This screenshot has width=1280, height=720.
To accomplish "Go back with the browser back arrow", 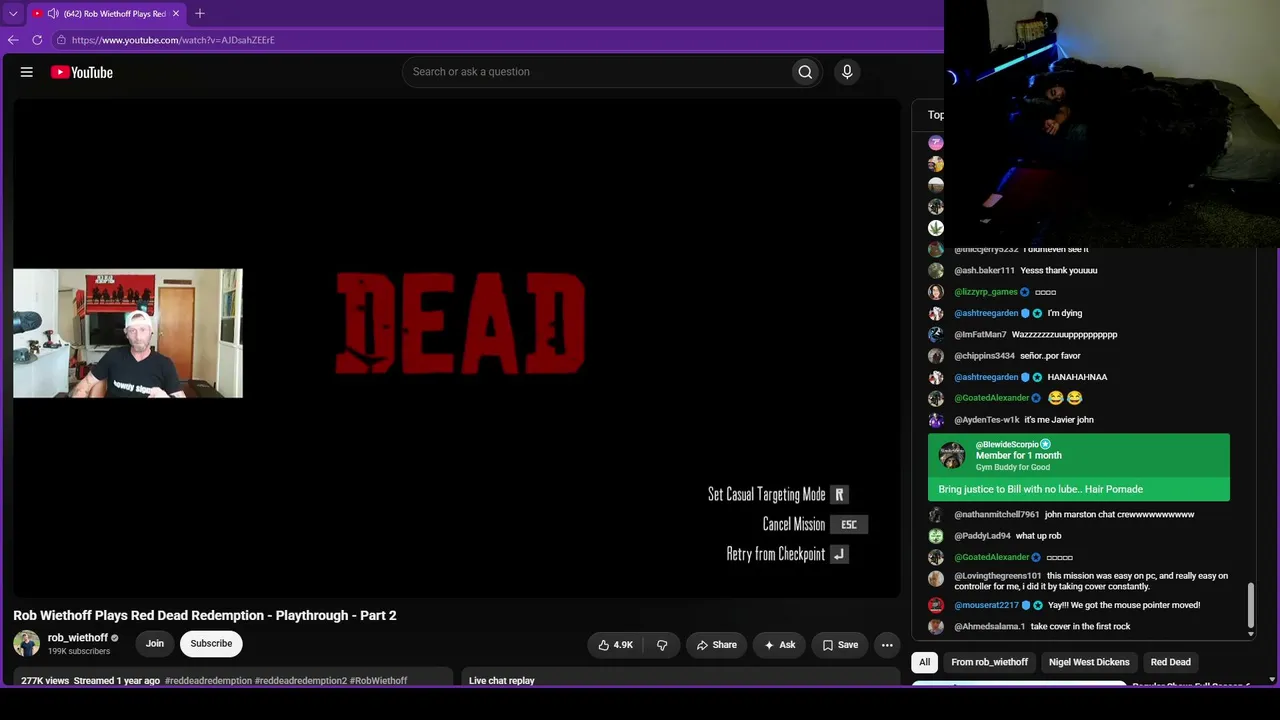I will pyautogui.click(x=13, y=40).
